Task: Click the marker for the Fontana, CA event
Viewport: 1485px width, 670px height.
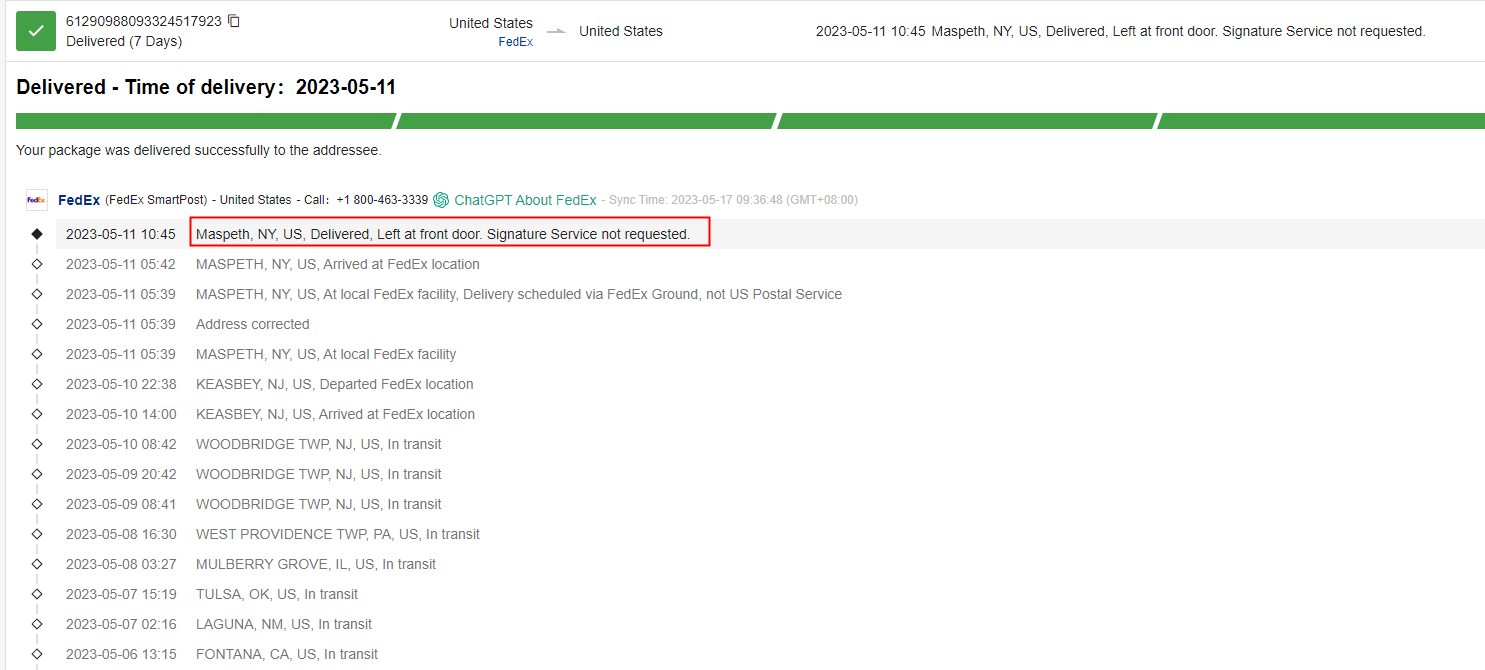Action: coord(37,654)
